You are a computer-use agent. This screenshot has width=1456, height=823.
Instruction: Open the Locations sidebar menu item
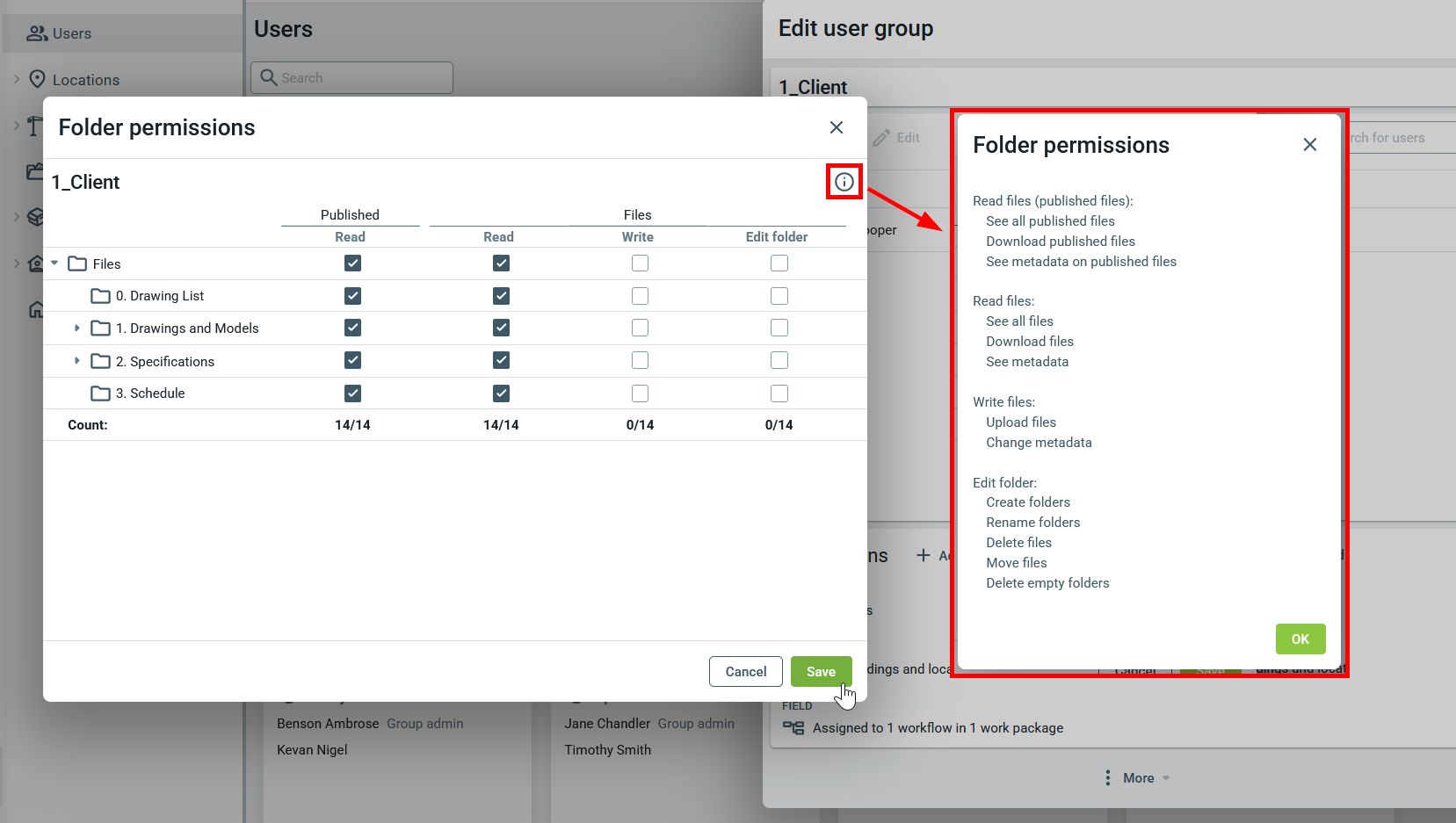click(x=85, y=80)
